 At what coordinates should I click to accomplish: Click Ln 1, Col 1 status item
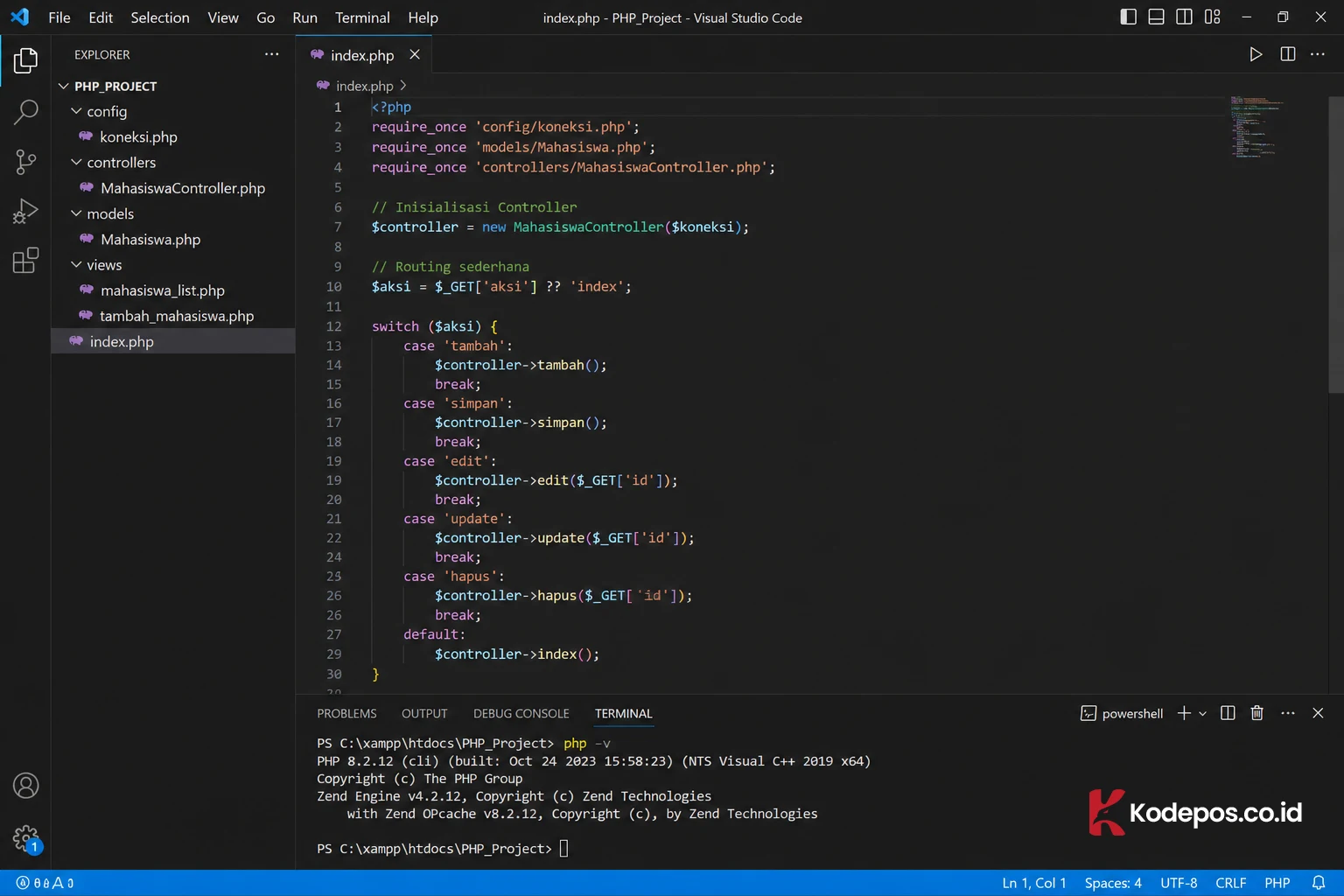pos(1034,883)
